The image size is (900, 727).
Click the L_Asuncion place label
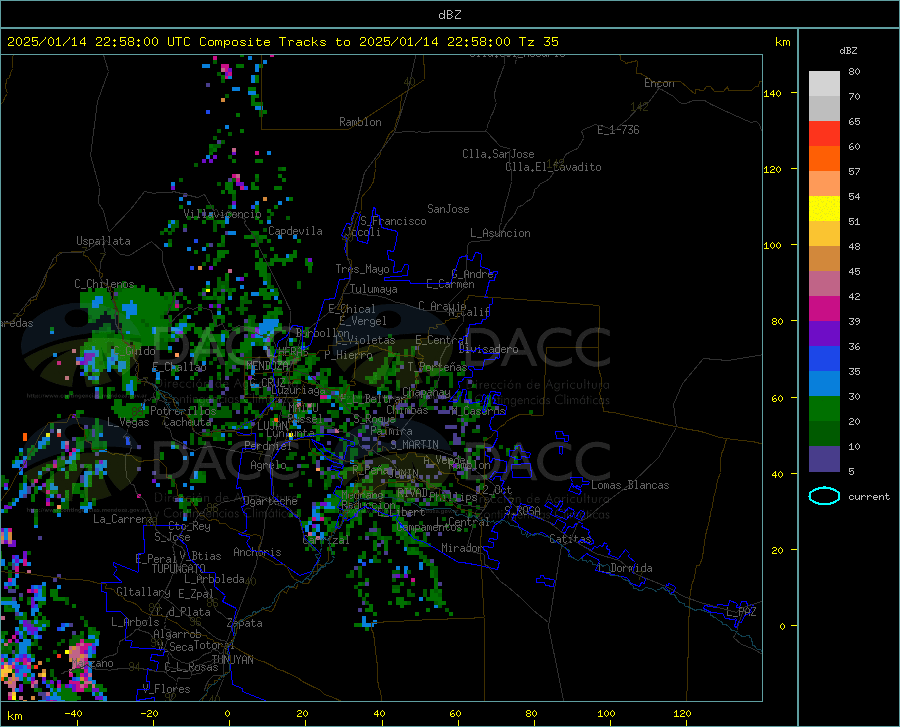500,233
